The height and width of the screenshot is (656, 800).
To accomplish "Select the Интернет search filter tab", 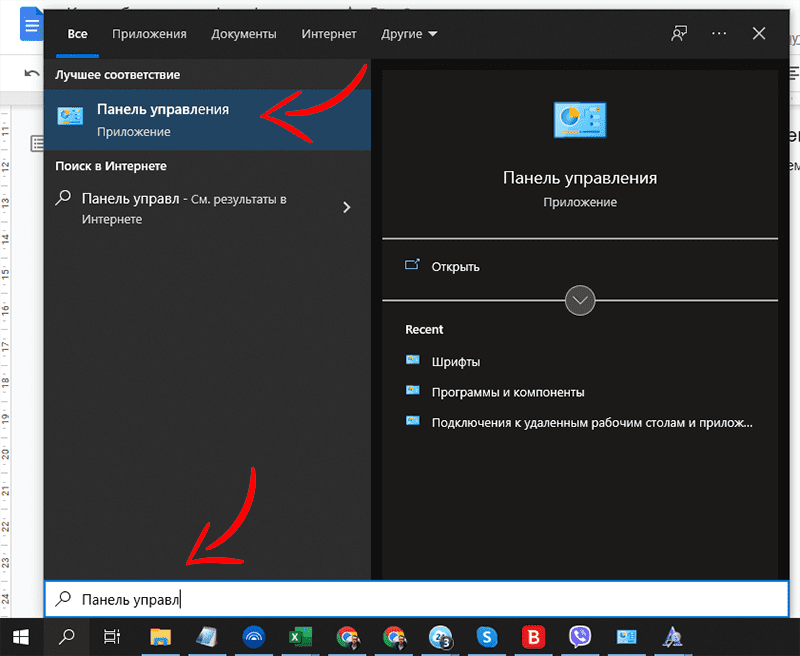I will click(x=329, y=34).
